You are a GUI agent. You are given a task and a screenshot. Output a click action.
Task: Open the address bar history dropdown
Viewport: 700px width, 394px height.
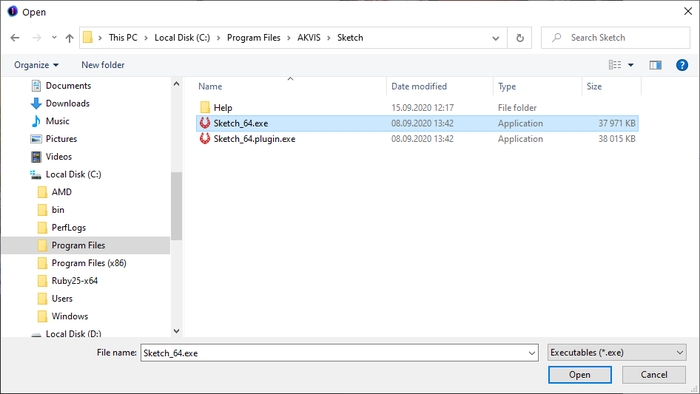tap(496, 38)
